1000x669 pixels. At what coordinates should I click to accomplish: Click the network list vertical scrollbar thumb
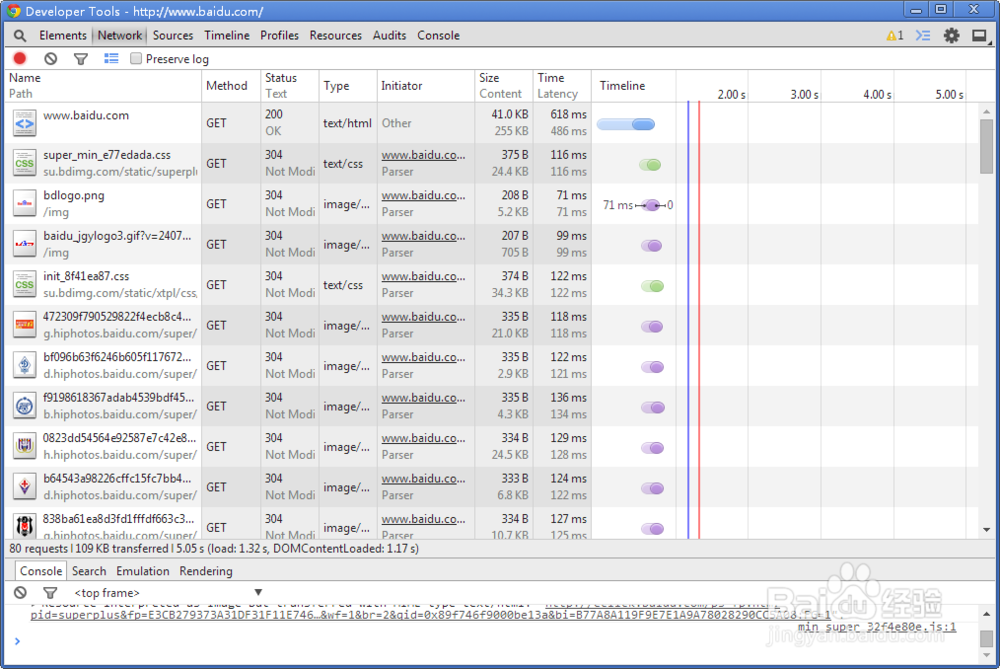pyautogui.click(x=987, y=146)
